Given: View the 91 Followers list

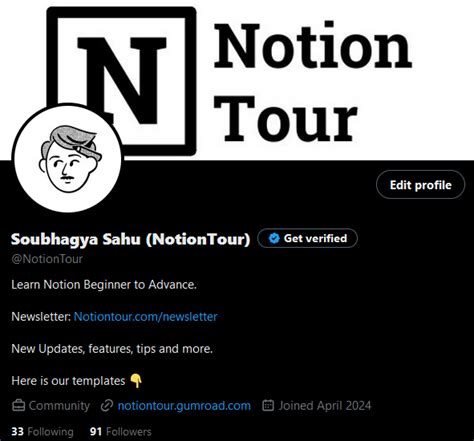Looking at the screenshot, I should click(x=120, y=432).
